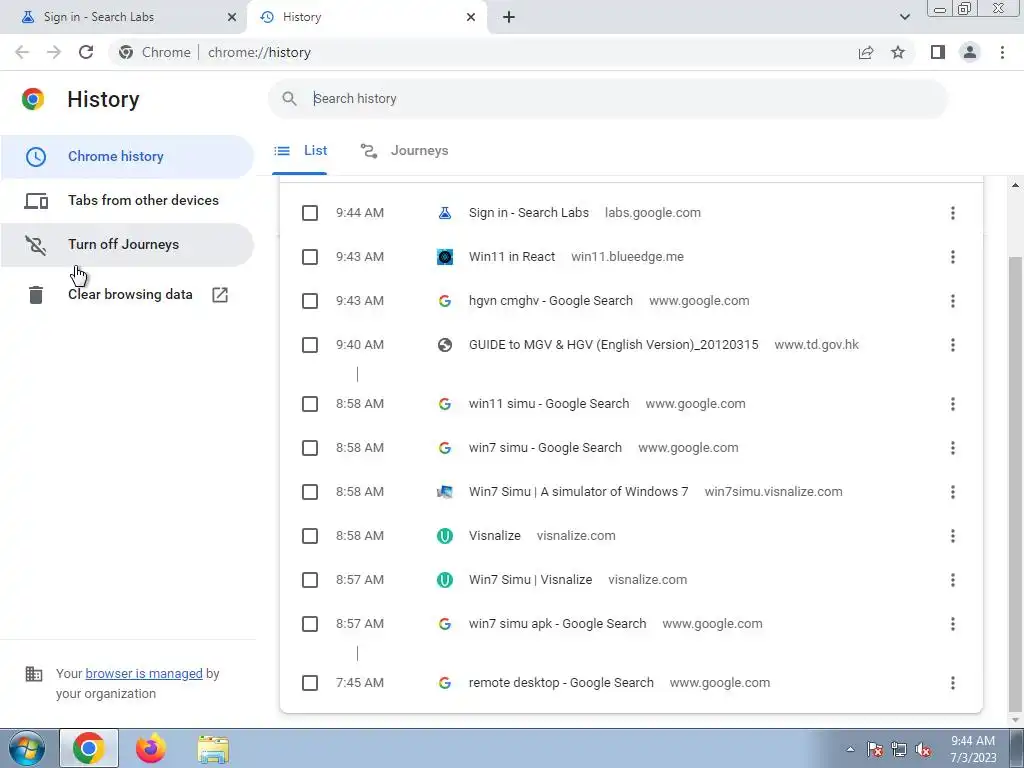Image resolution: width=1024 pixels, height=768 pixels.
Task: Click the globe favicon of GUIDE to MGV entry
Action: click(445, 345)
